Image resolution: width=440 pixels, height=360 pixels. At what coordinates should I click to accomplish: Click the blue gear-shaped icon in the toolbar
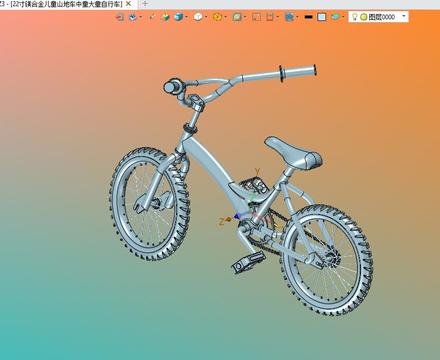289,17
